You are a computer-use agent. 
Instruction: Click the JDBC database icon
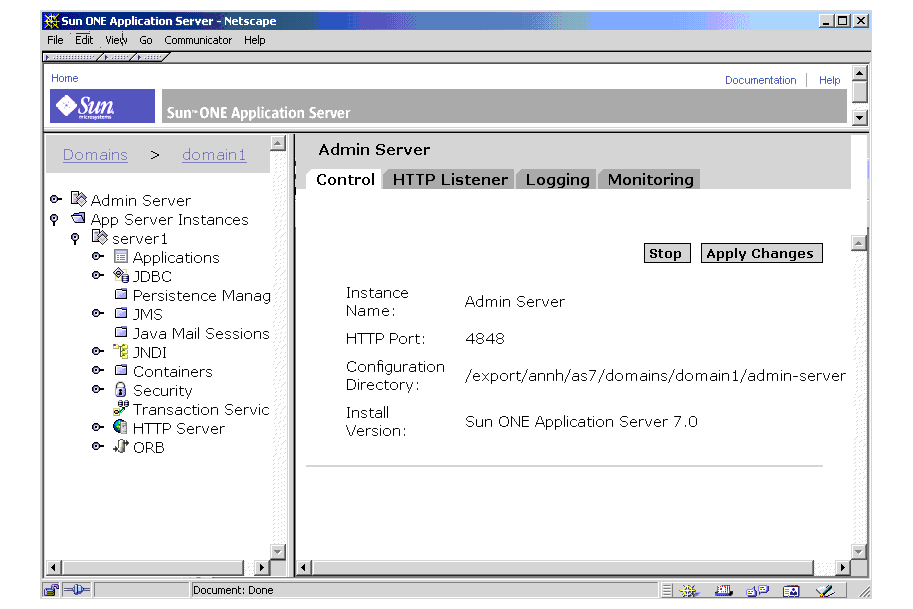point(121,275)
